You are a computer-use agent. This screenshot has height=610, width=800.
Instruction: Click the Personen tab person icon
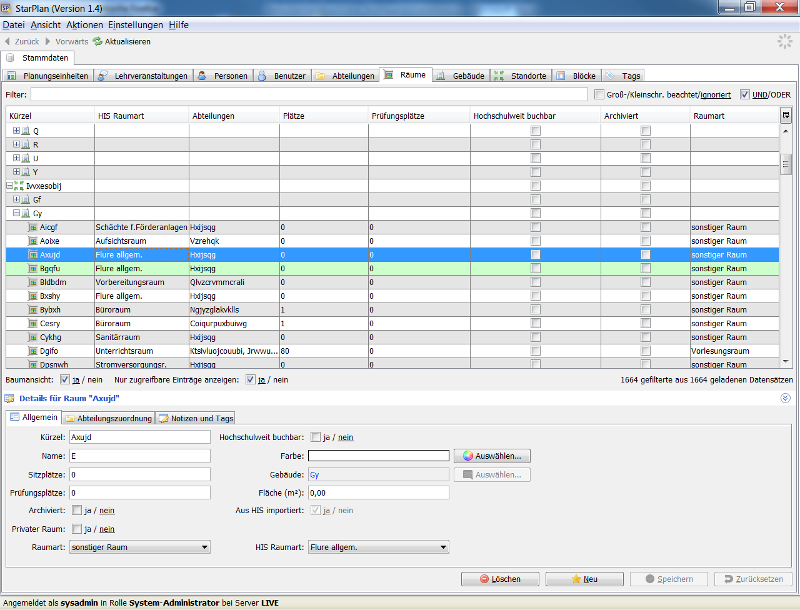click(202, 76)
